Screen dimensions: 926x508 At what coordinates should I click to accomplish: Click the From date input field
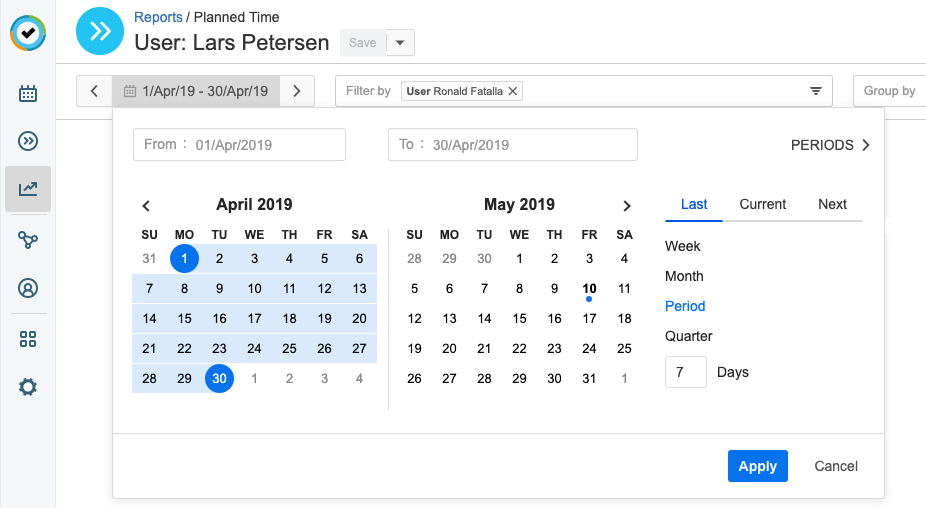pos(239,145)
